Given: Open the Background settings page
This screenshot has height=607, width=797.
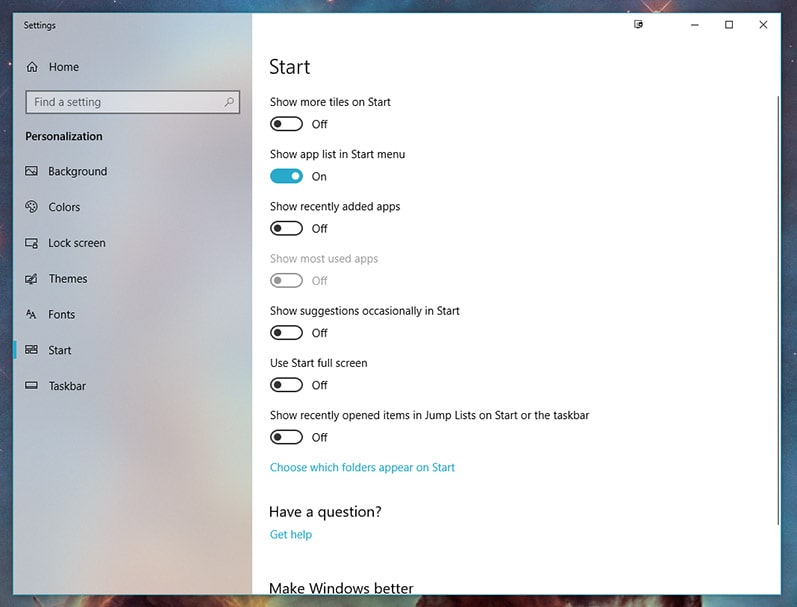Looking at the screenshot, I should pyautogui.click(x=132, y=171).
